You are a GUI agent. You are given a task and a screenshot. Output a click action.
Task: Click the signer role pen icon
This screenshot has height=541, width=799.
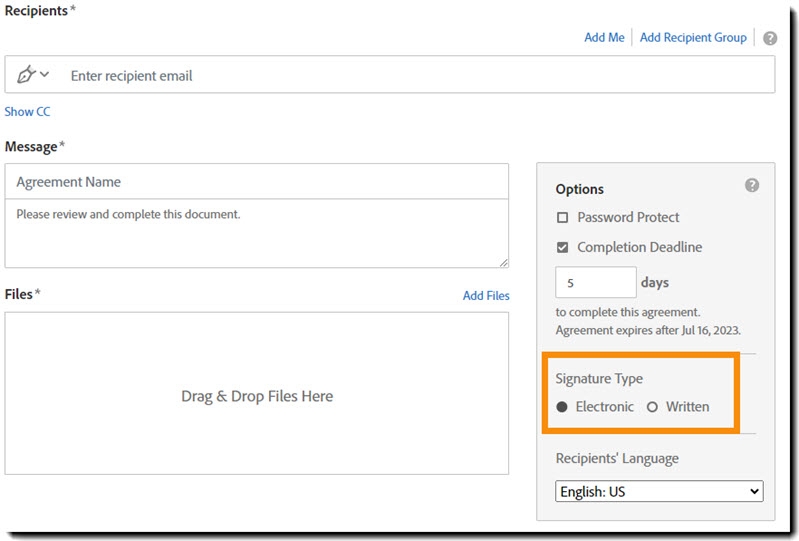pyautogui.click(x=26, y=75)
